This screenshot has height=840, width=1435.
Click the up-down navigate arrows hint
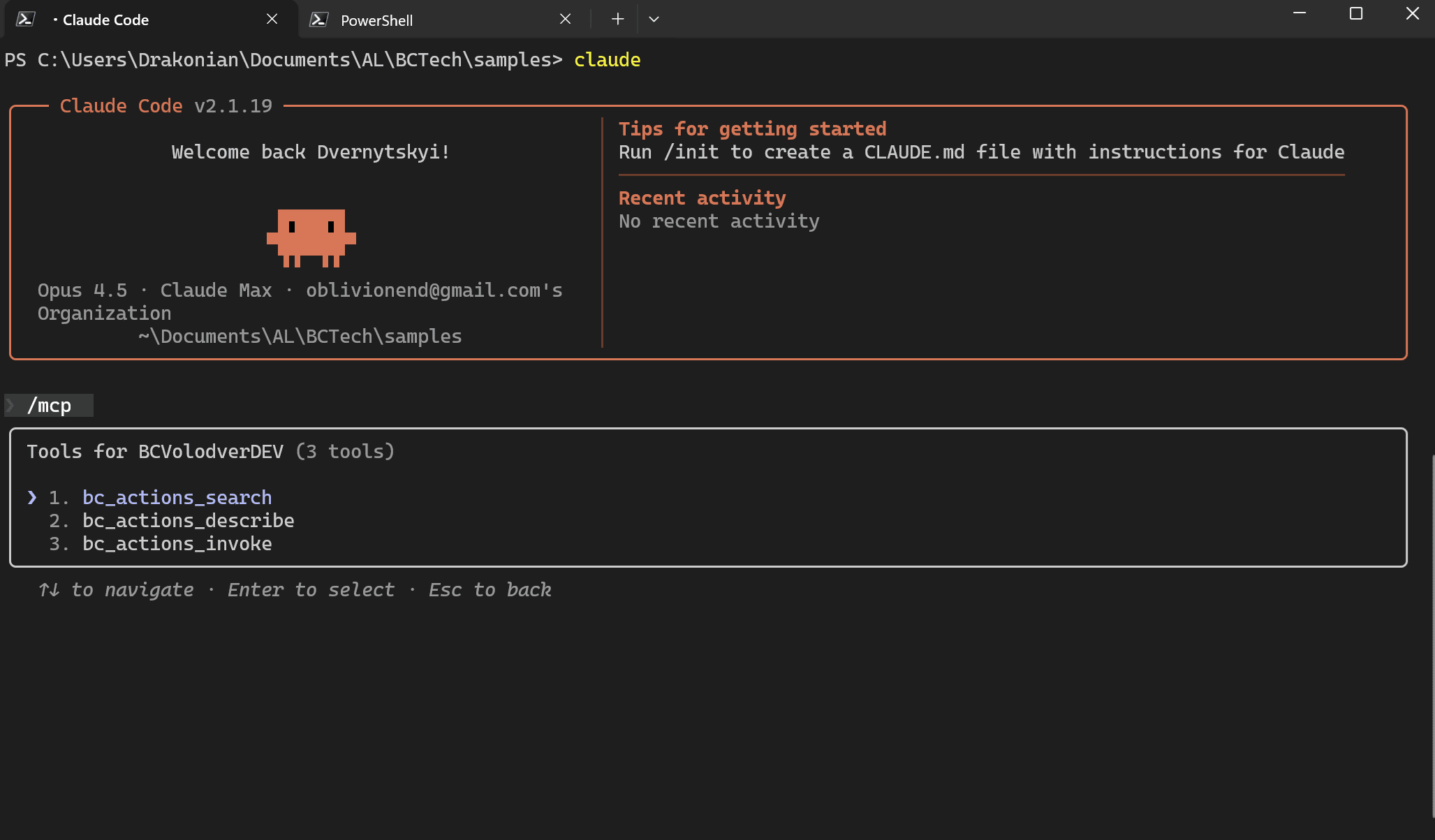tap(49, 590)
